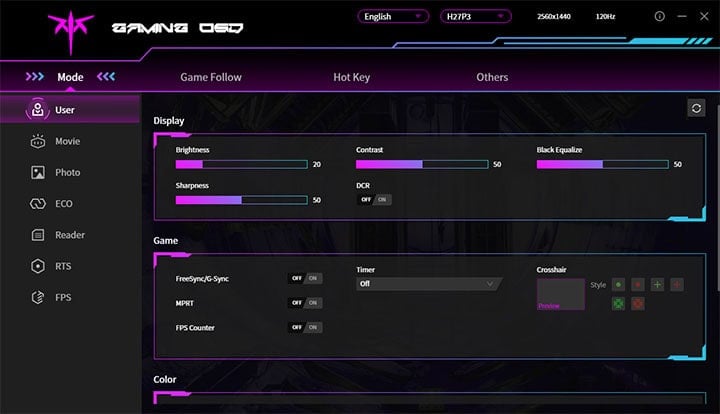The width and height of the screenshot is (720, 414).
Task: Switch to the Game Follow tab
Action: point(210,77)
